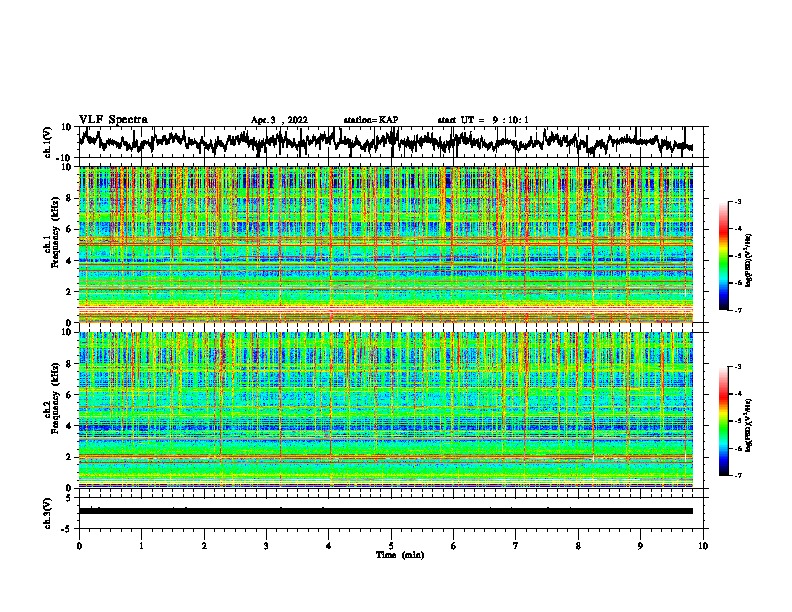This screenshot has height=612, width=792.
Task: Click the ch.1 voltage waveform trace
Action: pyautogui.click(x=385, y=141)
